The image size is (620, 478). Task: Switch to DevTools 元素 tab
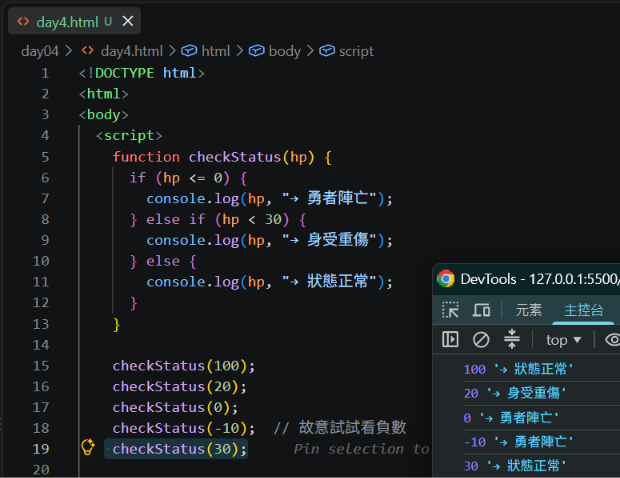pos(529,310)
